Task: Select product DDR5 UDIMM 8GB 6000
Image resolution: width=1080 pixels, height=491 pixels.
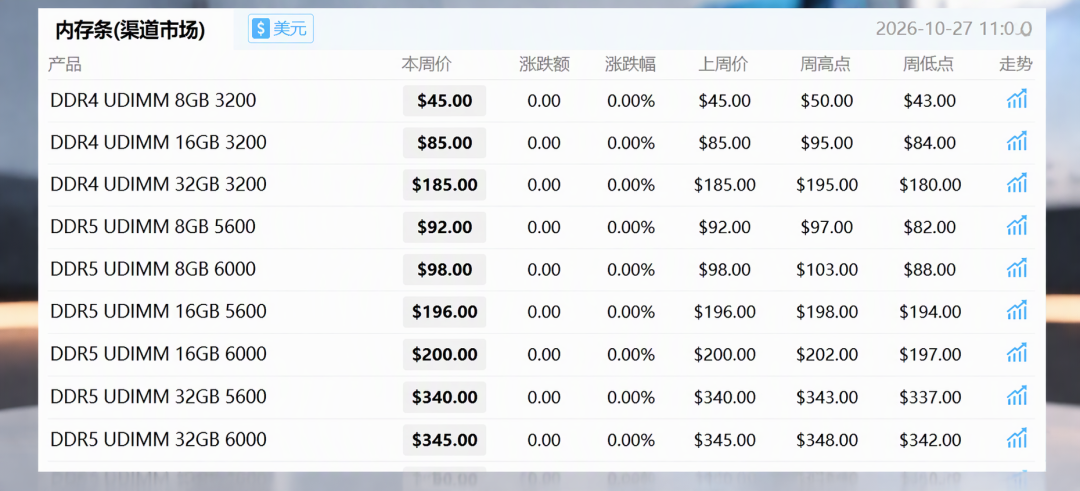Action: click(153, 269)
